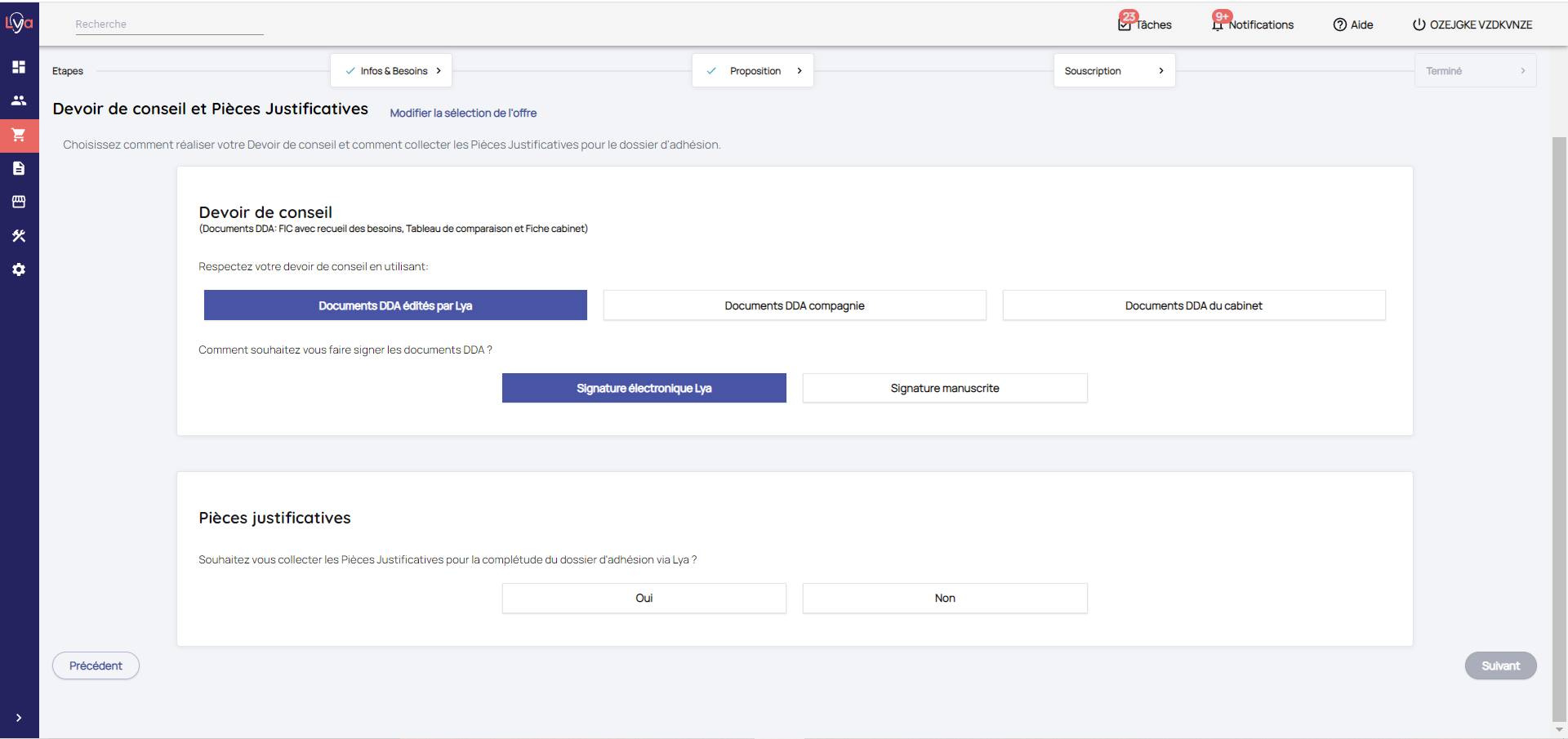Click the Précédent button
This screenshot has width=1568, height=739.
pos(96,666)
